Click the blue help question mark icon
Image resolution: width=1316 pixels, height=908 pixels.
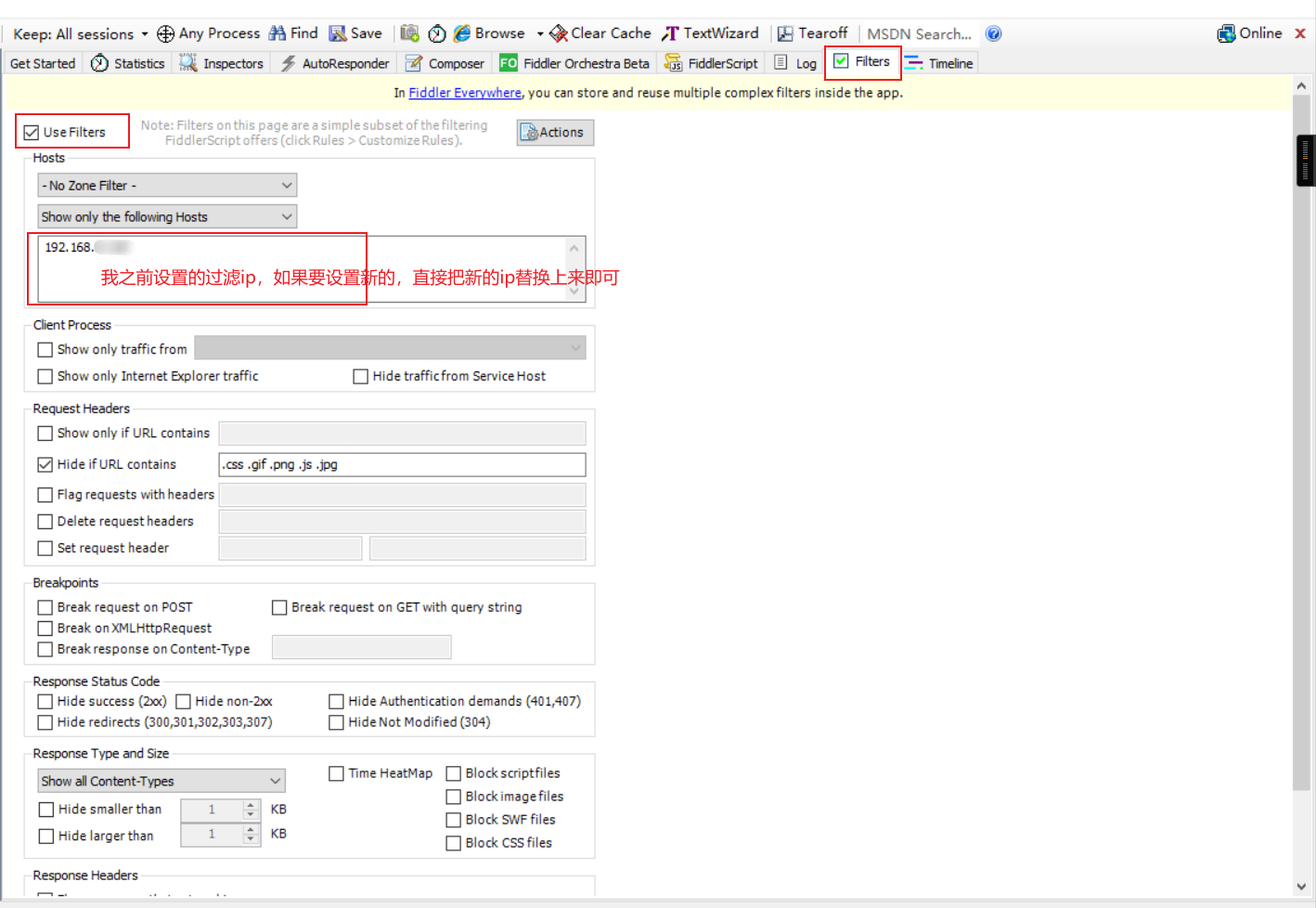(993, 33)
